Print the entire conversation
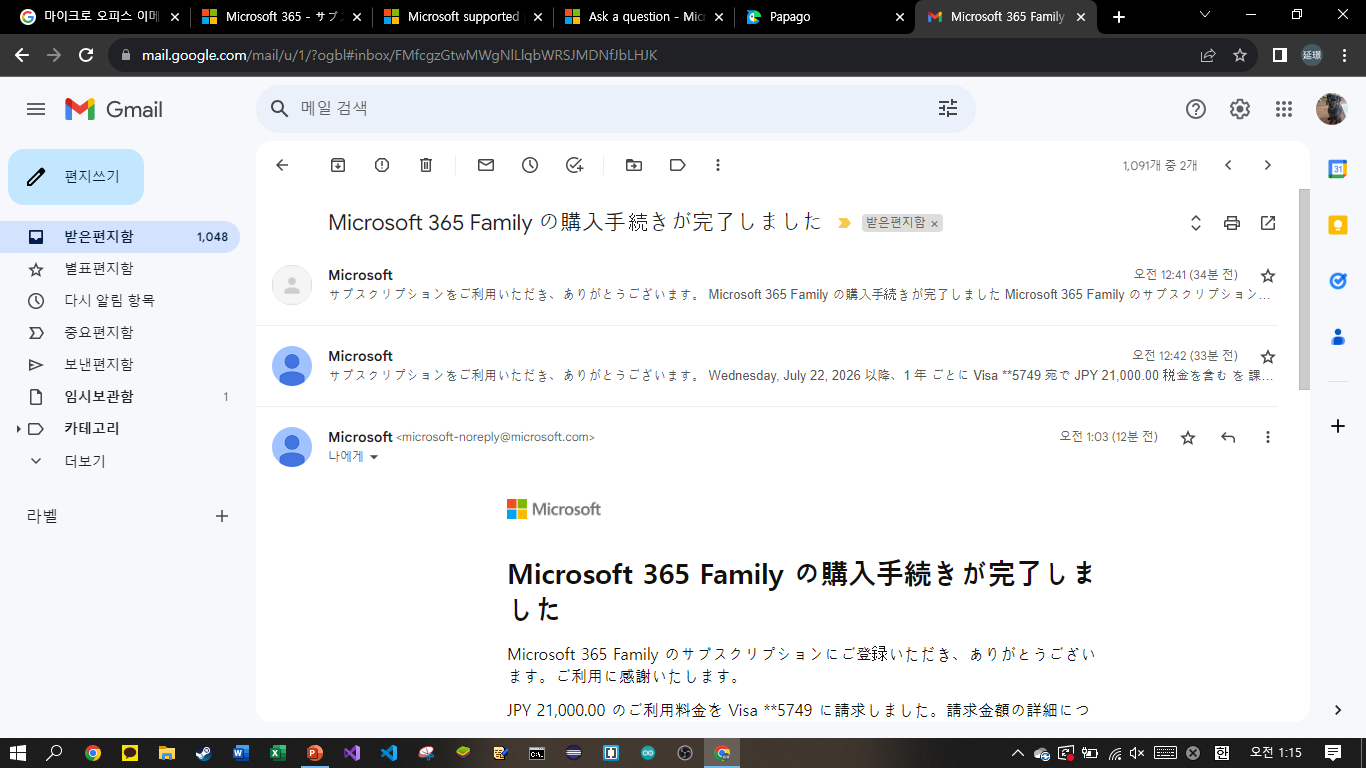The image size is (1366, 768). (1232, 223)
